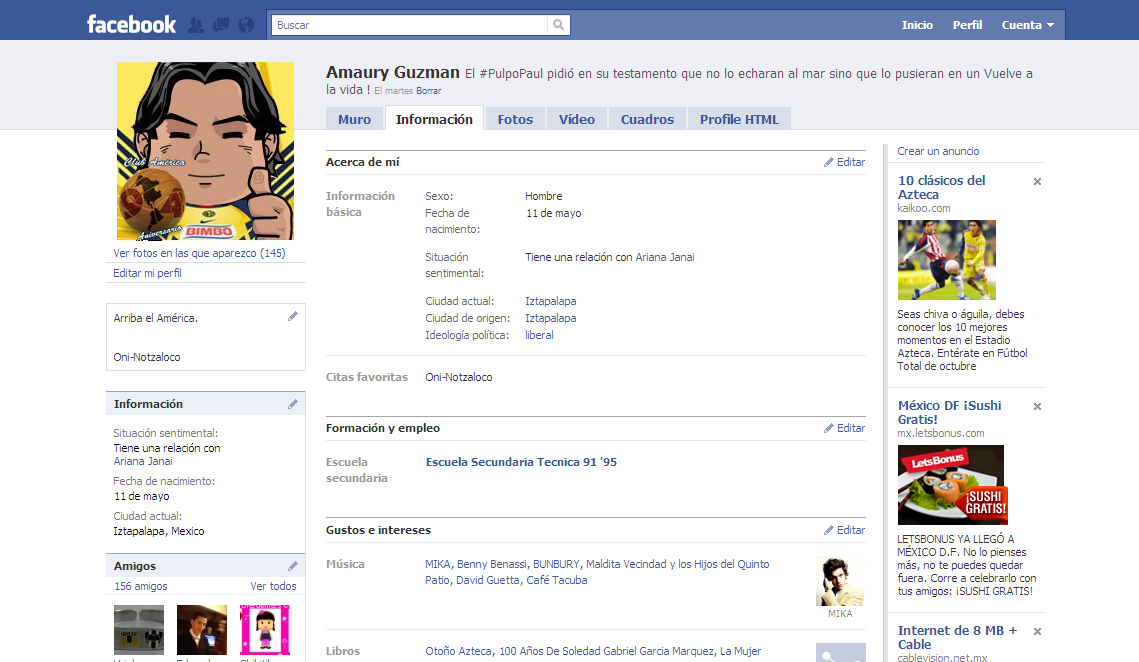The image size is (1139, 662).
Task: Click Crear un anuncio link
Action: pos(938,151)
